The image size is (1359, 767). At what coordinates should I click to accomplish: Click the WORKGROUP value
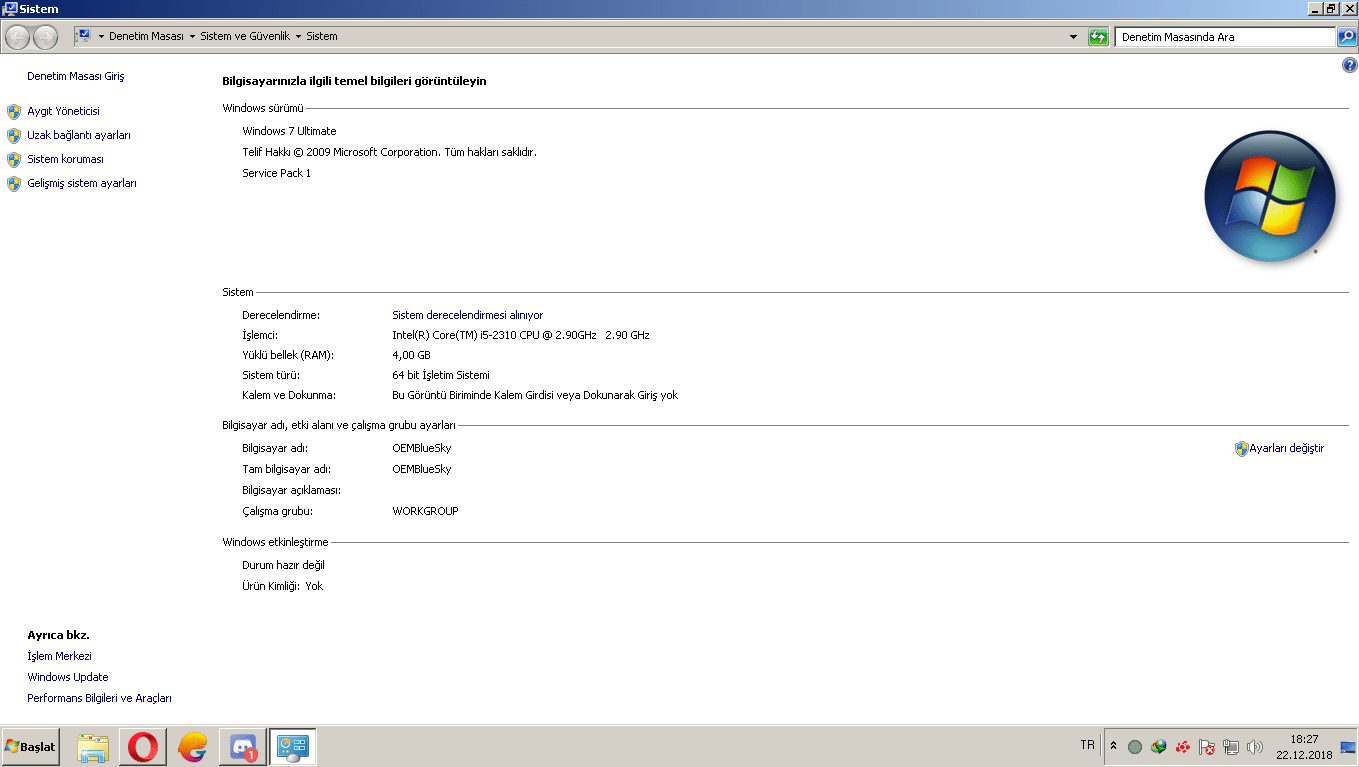pyautogui.click(x=425, y=511)
